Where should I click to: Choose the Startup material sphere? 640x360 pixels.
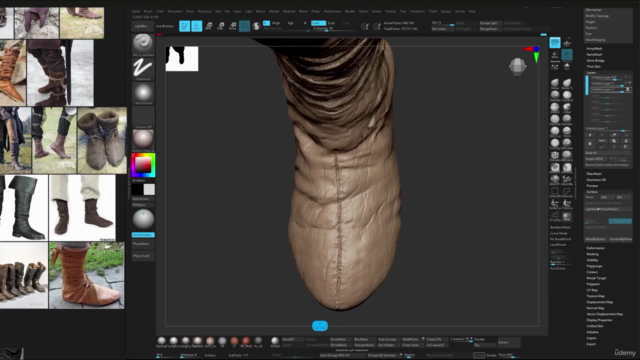click(x=162, y=341)
